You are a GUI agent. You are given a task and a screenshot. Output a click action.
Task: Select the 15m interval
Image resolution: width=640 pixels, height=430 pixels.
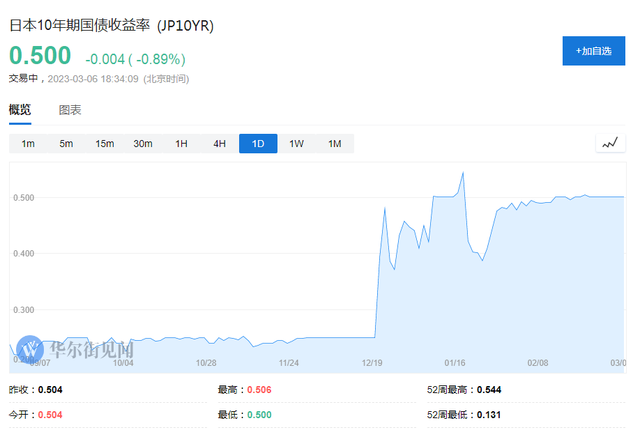tap(105, 144)
